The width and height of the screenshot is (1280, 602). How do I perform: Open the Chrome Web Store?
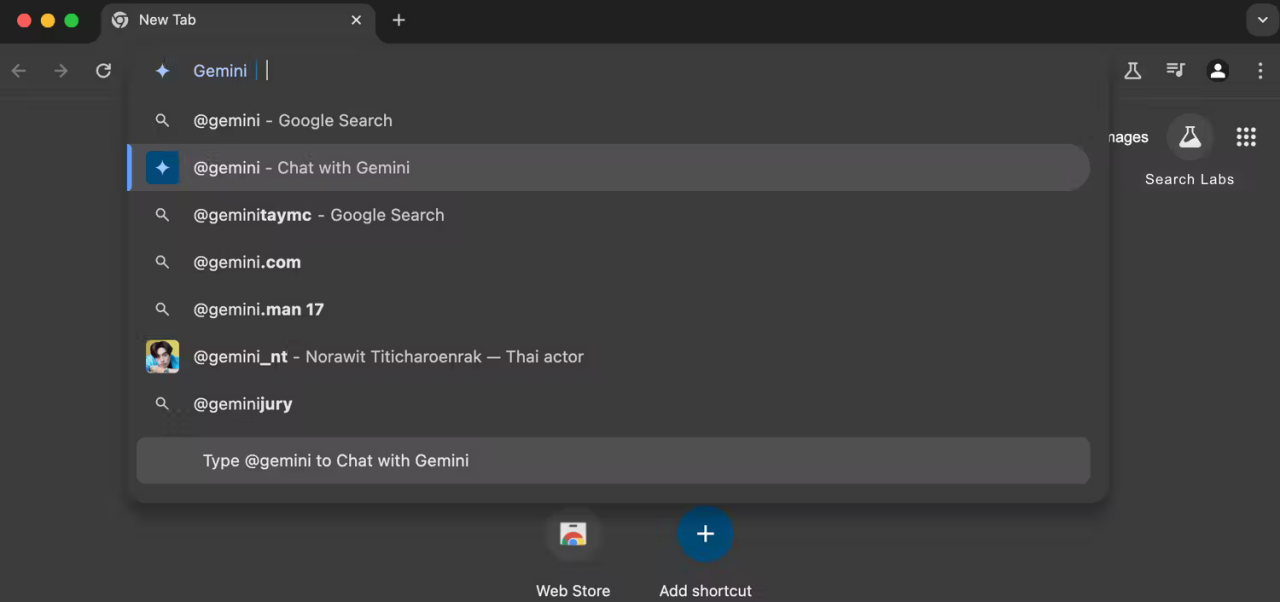coord(572,534)
